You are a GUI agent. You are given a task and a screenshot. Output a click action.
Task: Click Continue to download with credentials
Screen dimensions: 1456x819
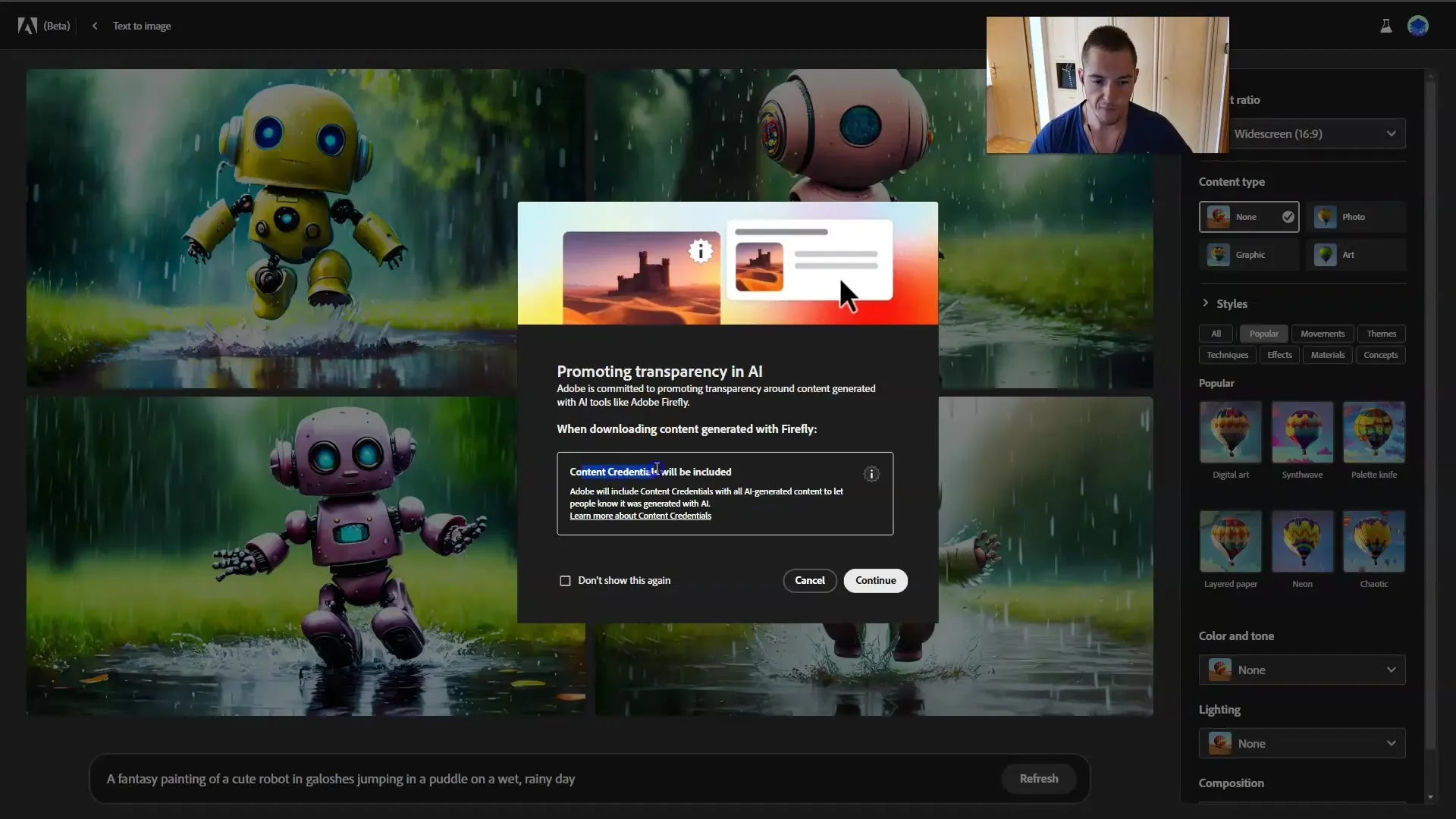876,580
